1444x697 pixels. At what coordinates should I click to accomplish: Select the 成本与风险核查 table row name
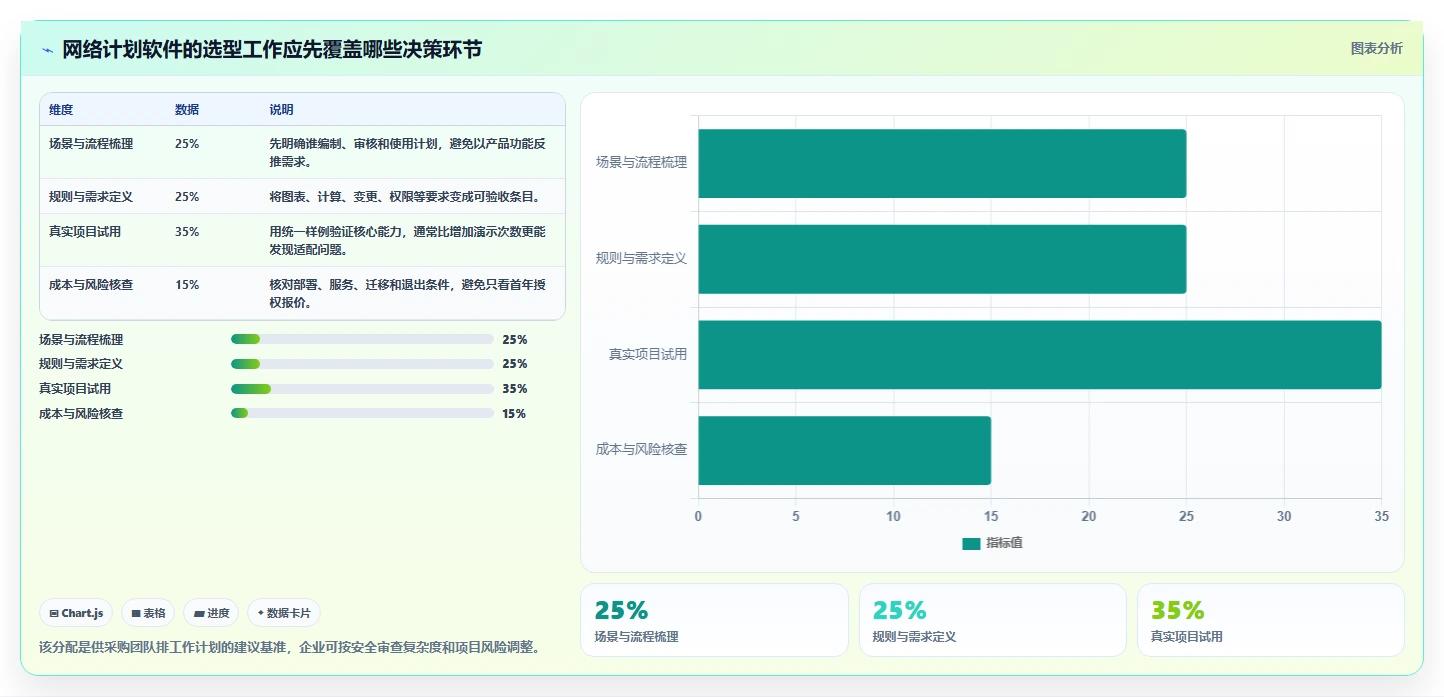coord(91,285)
